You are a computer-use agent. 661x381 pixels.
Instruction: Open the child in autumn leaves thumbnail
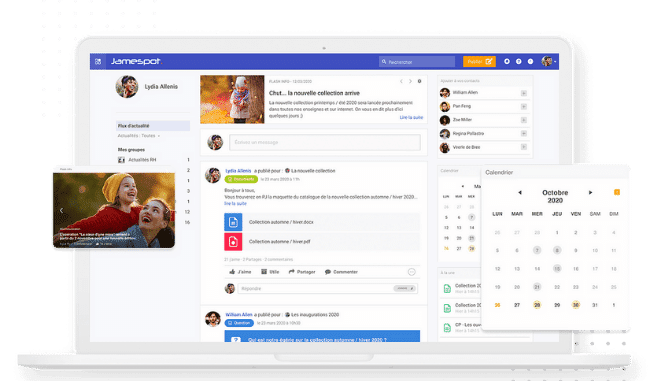coord(232,99)
